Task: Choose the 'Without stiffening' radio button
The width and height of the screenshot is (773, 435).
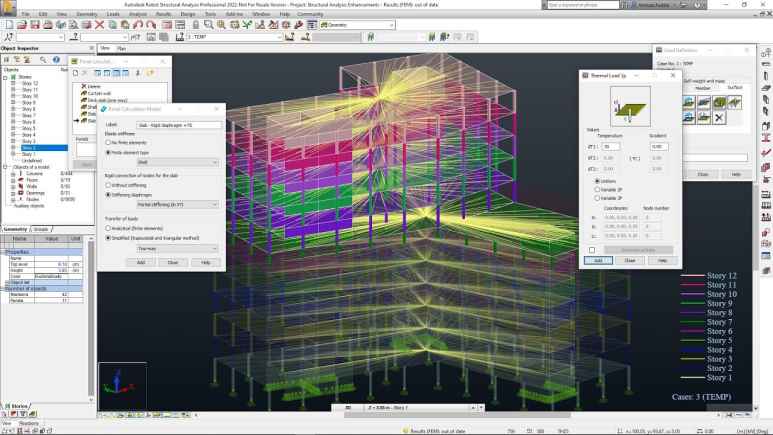Action: [x=108, y=185]
